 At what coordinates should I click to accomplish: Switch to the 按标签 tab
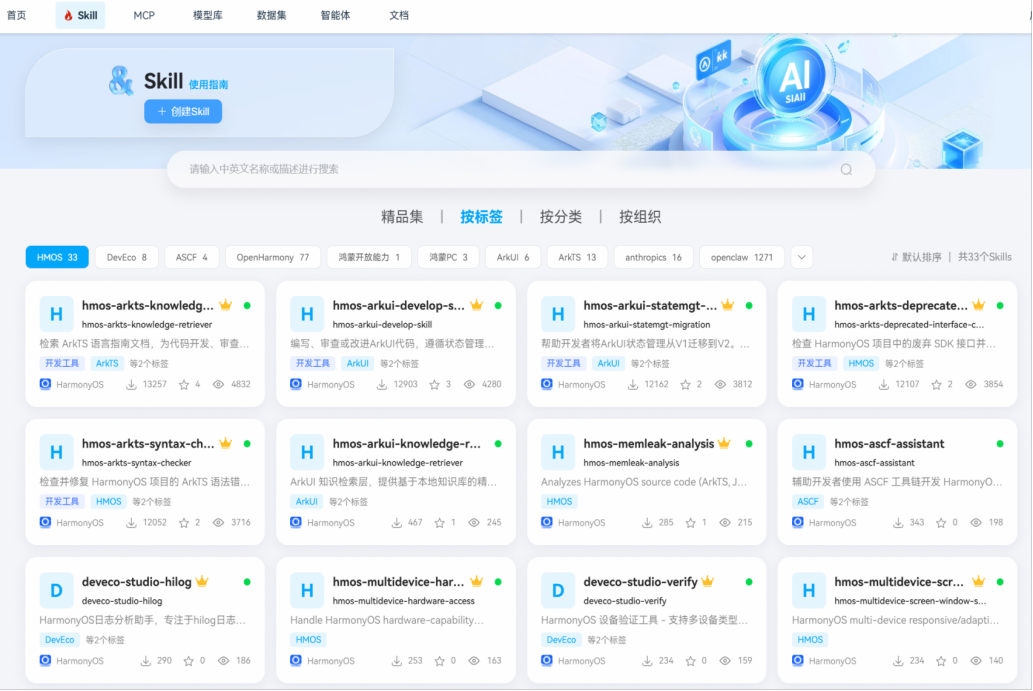(481, 217)
